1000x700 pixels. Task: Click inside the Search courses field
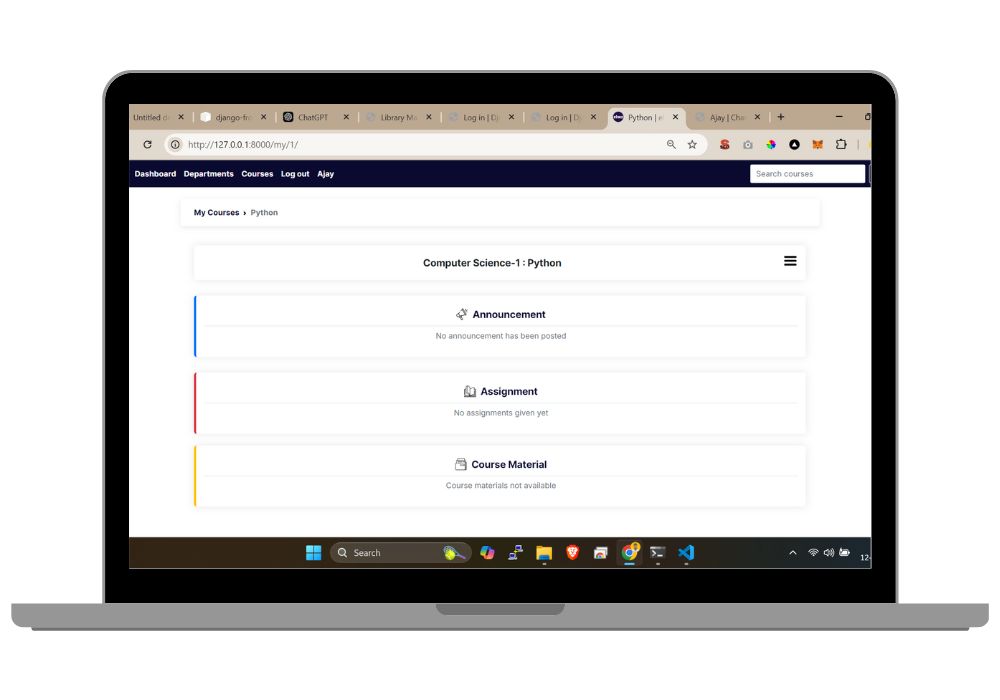(807, 173)
